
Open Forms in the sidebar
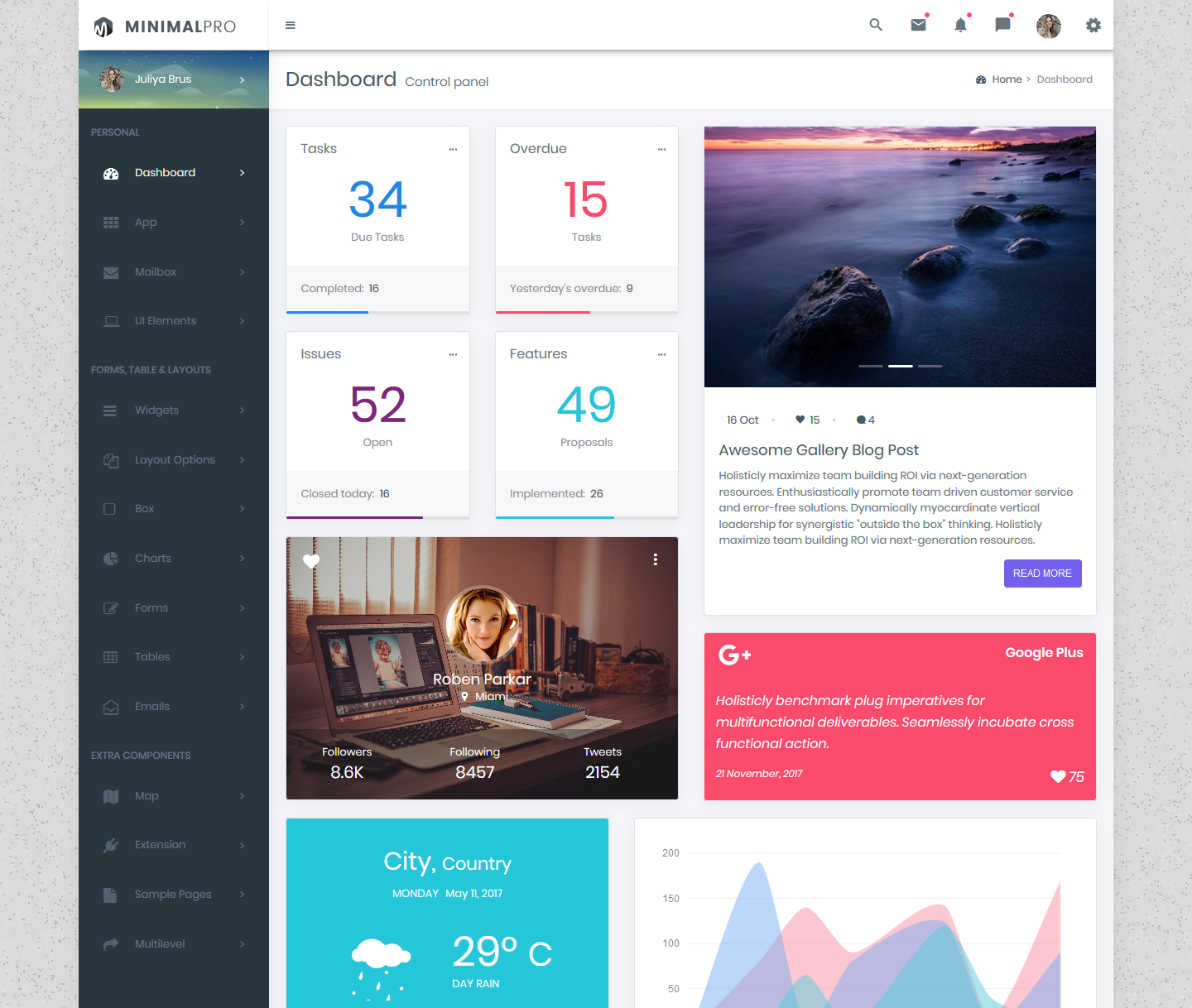tap(174, 608)
